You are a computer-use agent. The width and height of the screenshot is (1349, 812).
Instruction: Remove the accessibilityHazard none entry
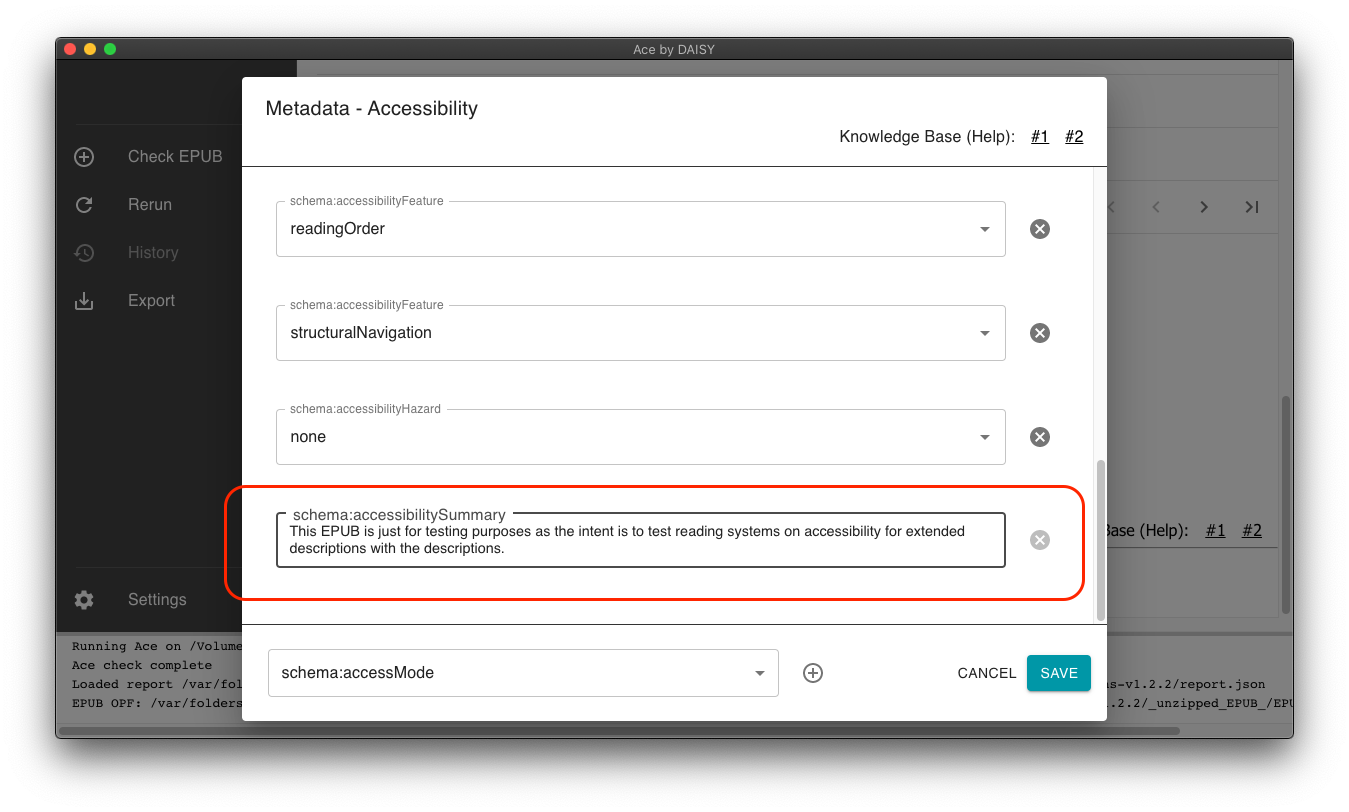pos(1040,437)
